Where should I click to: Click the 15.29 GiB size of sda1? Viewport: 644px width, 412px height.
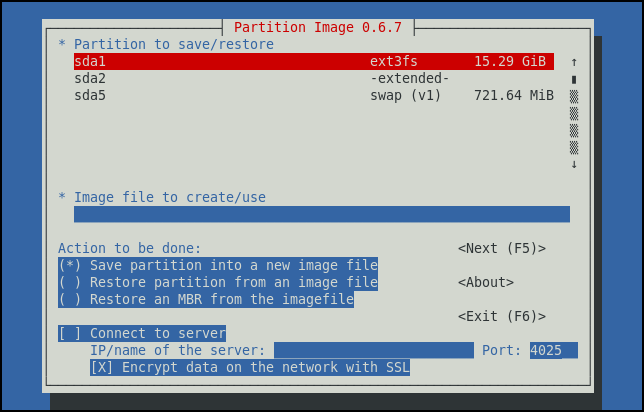pyautogui.click(x=510, y=61)
